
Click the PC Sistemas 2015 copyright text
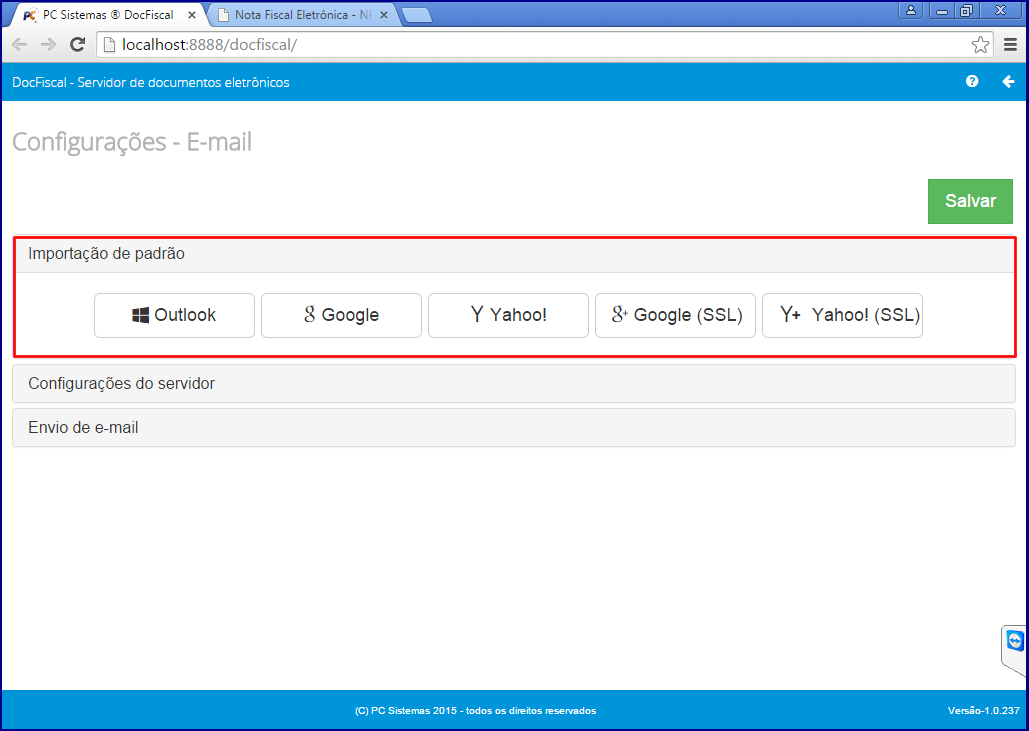(x=475, y=710)
